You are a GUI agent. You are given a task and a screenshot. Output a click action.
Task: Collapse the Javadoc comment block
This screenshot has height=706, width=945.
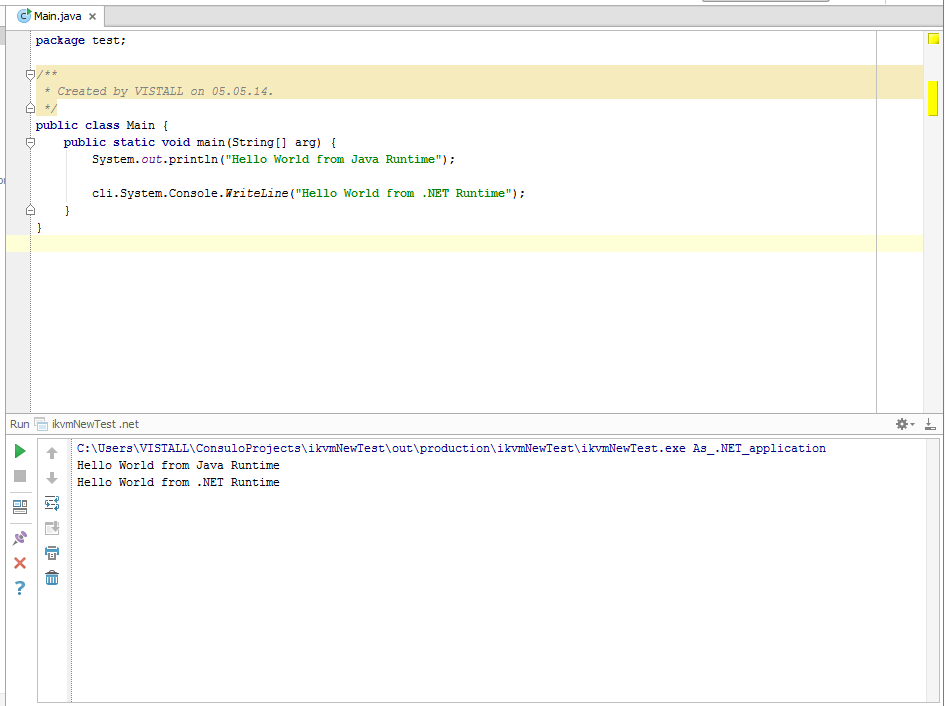(30, 74)
